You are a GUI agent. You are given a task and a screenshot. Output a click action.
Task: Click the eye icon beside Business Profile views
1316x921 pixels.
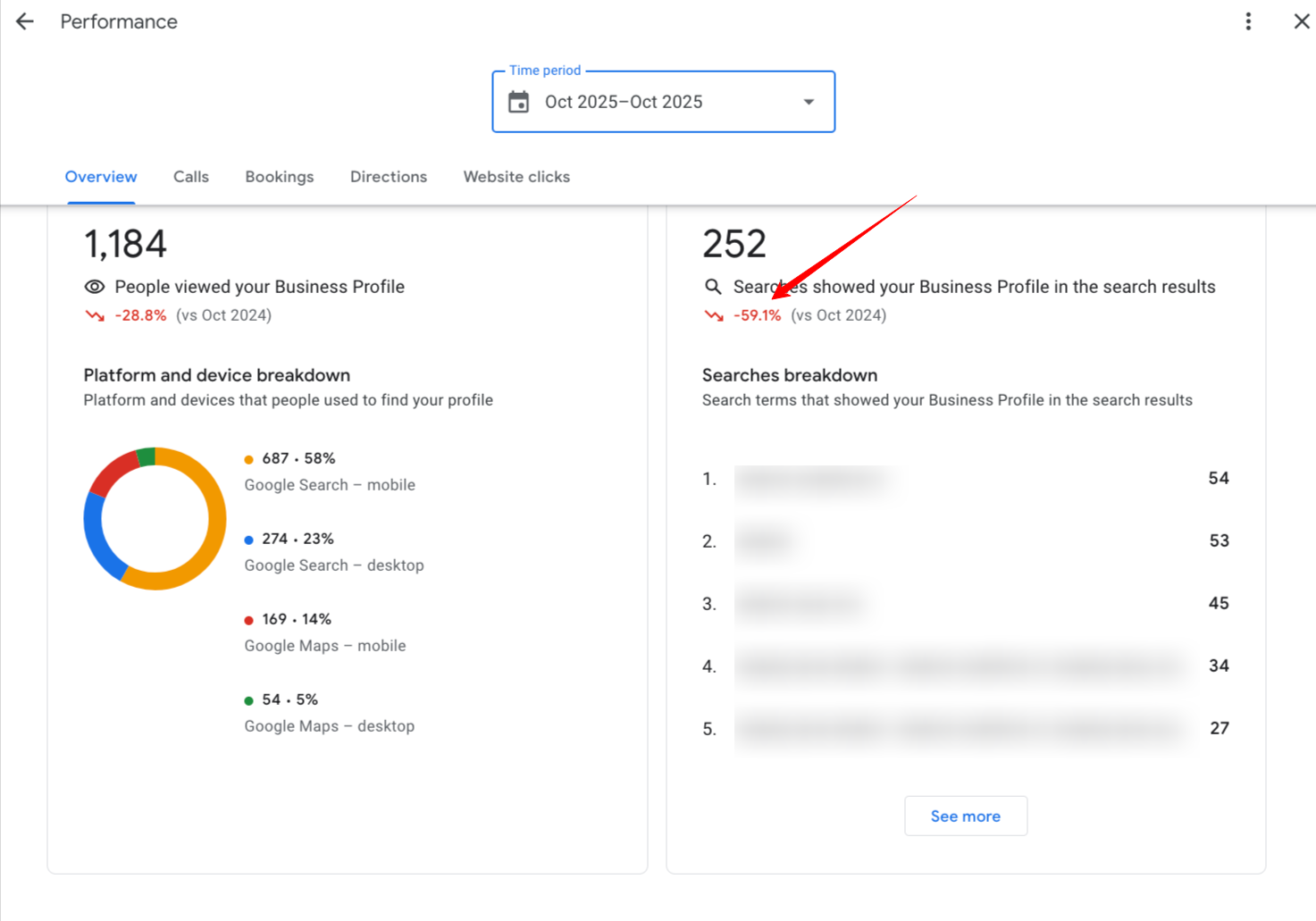point(94,287)
